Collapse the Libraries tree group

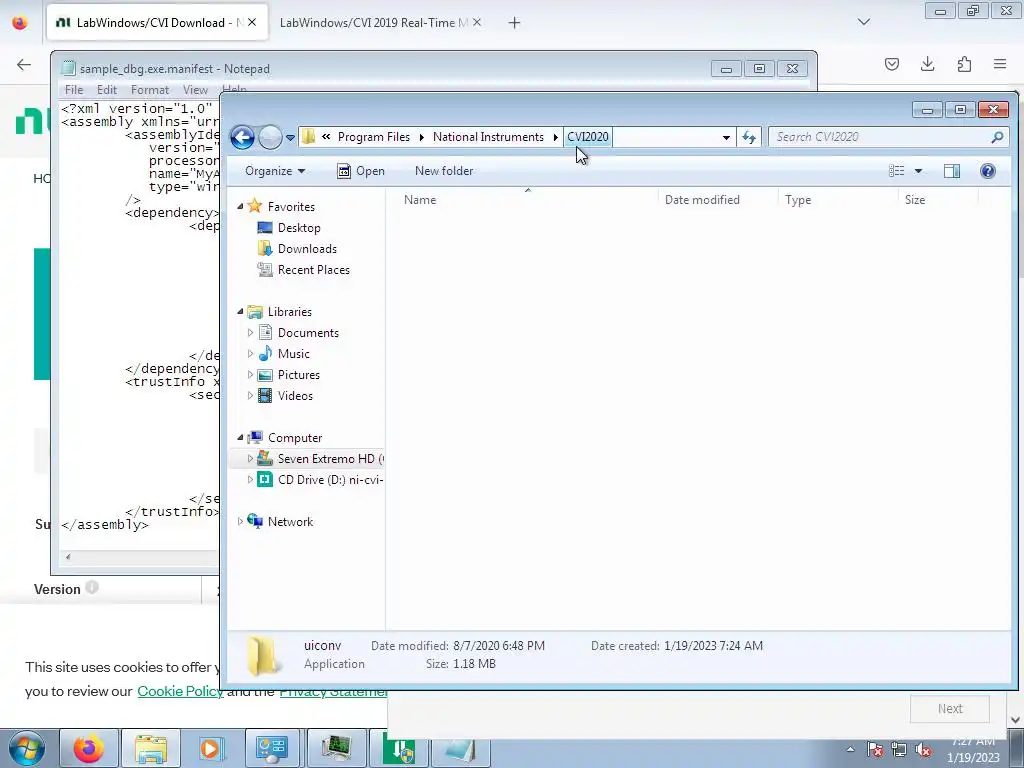240,312
